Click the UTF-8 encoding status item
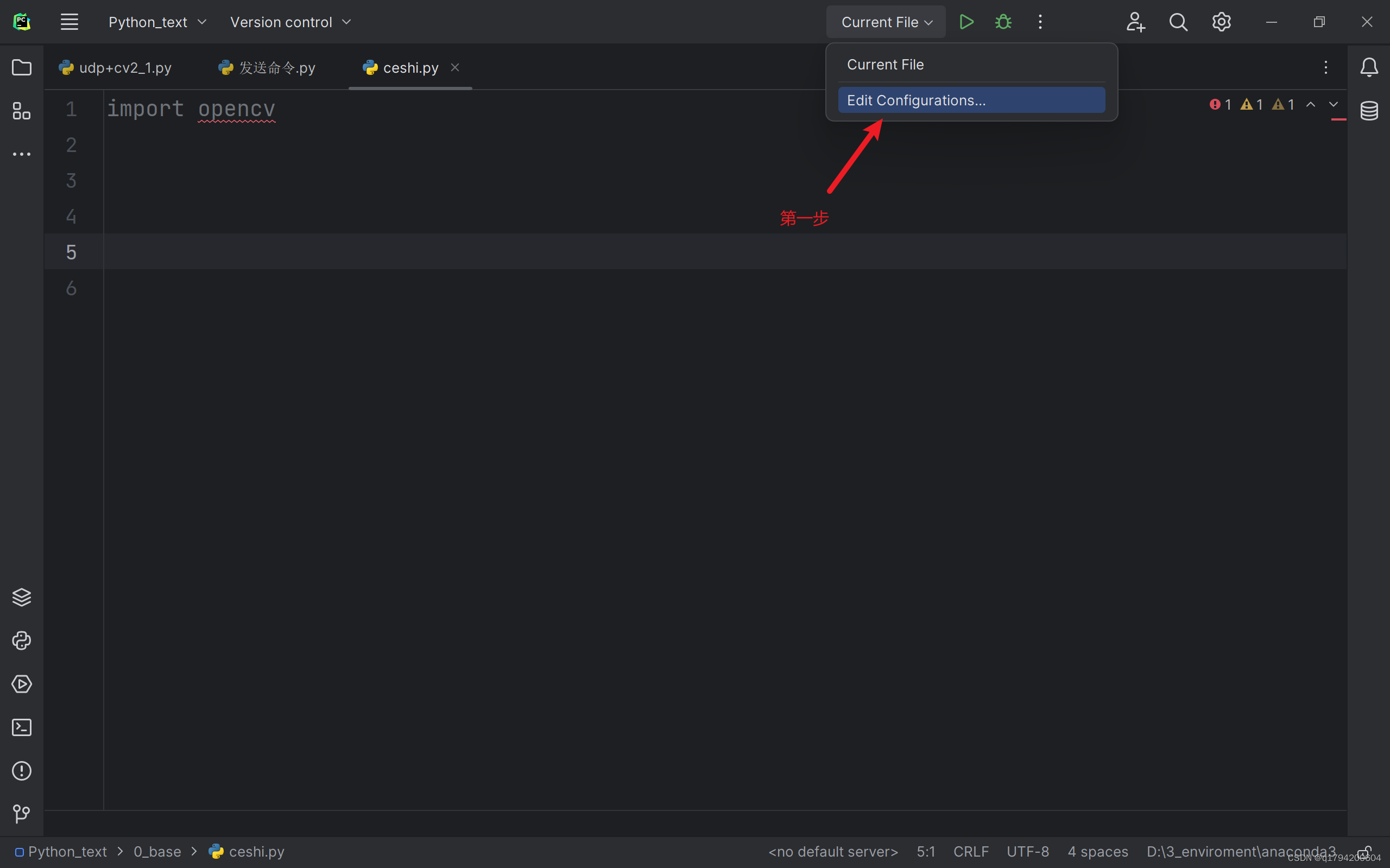The height and width of the screenshot is (868, 1390). [1027, 851]
